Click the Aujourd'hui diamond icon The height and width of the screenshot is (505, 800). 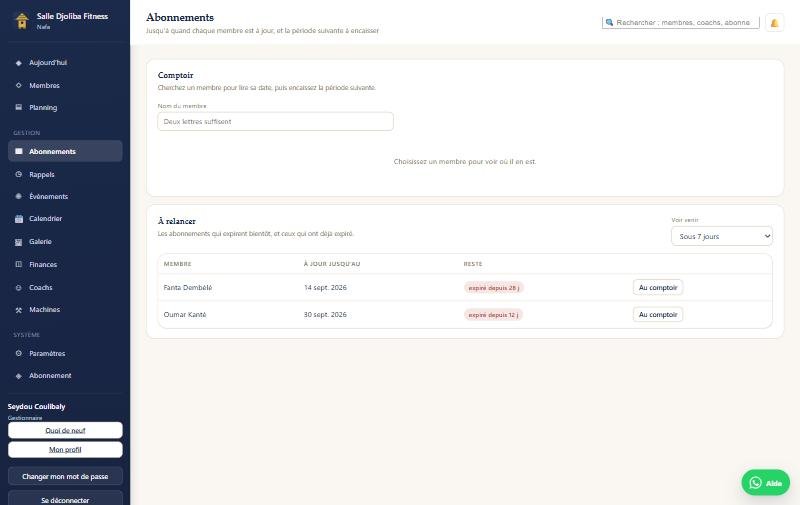19,63
